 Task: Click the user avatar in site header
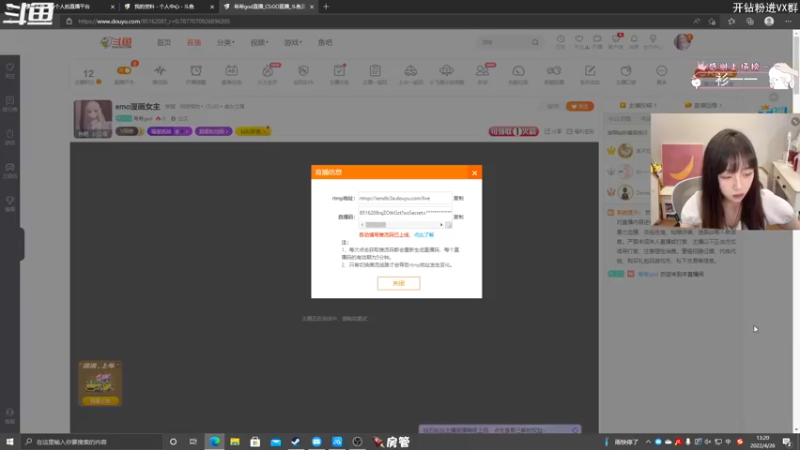tap(682, 42)
